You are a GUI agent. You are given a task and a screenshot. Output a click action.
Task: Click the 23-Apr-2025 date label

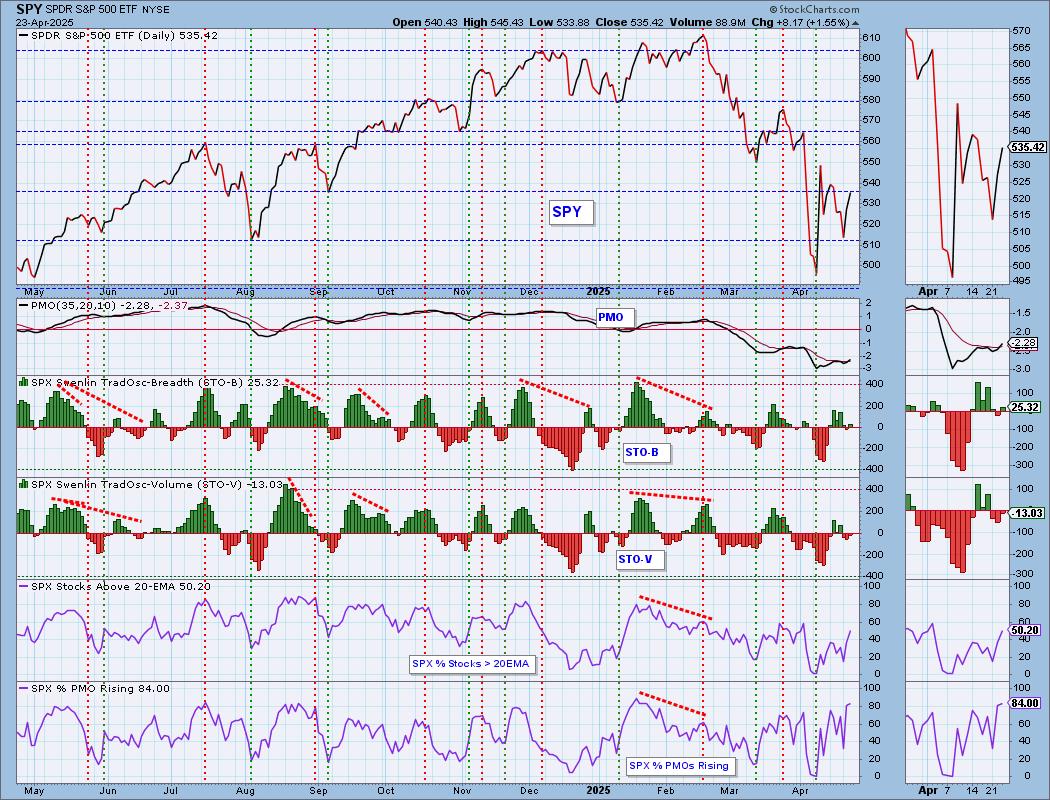(44, 22)
